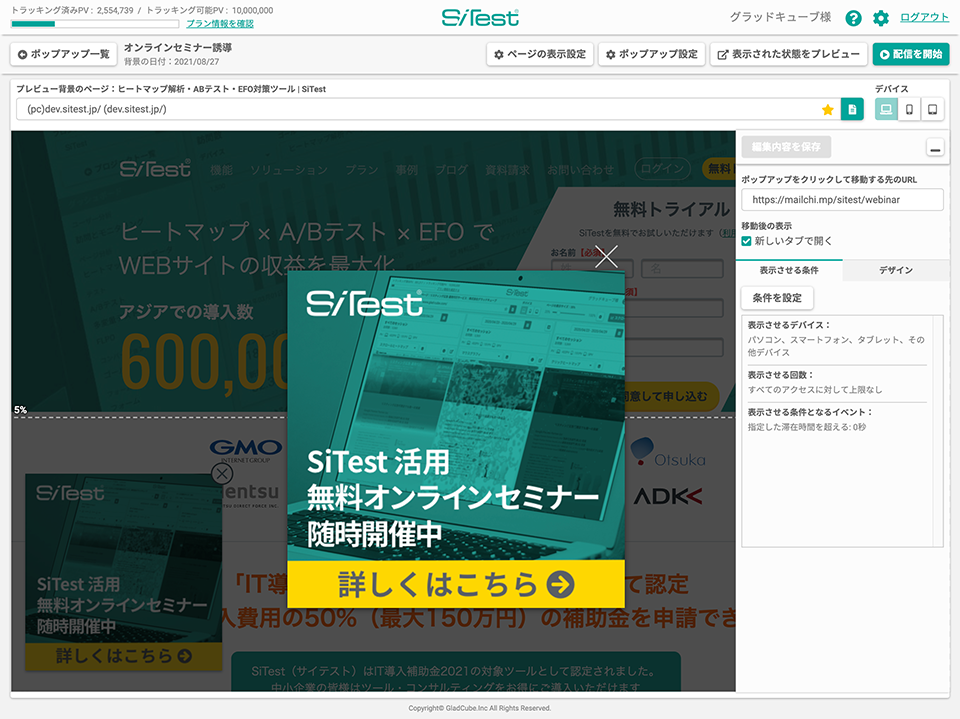960x719 pixels.
Task: Click the SiTest logo in the header
Action: pos(480,18)
